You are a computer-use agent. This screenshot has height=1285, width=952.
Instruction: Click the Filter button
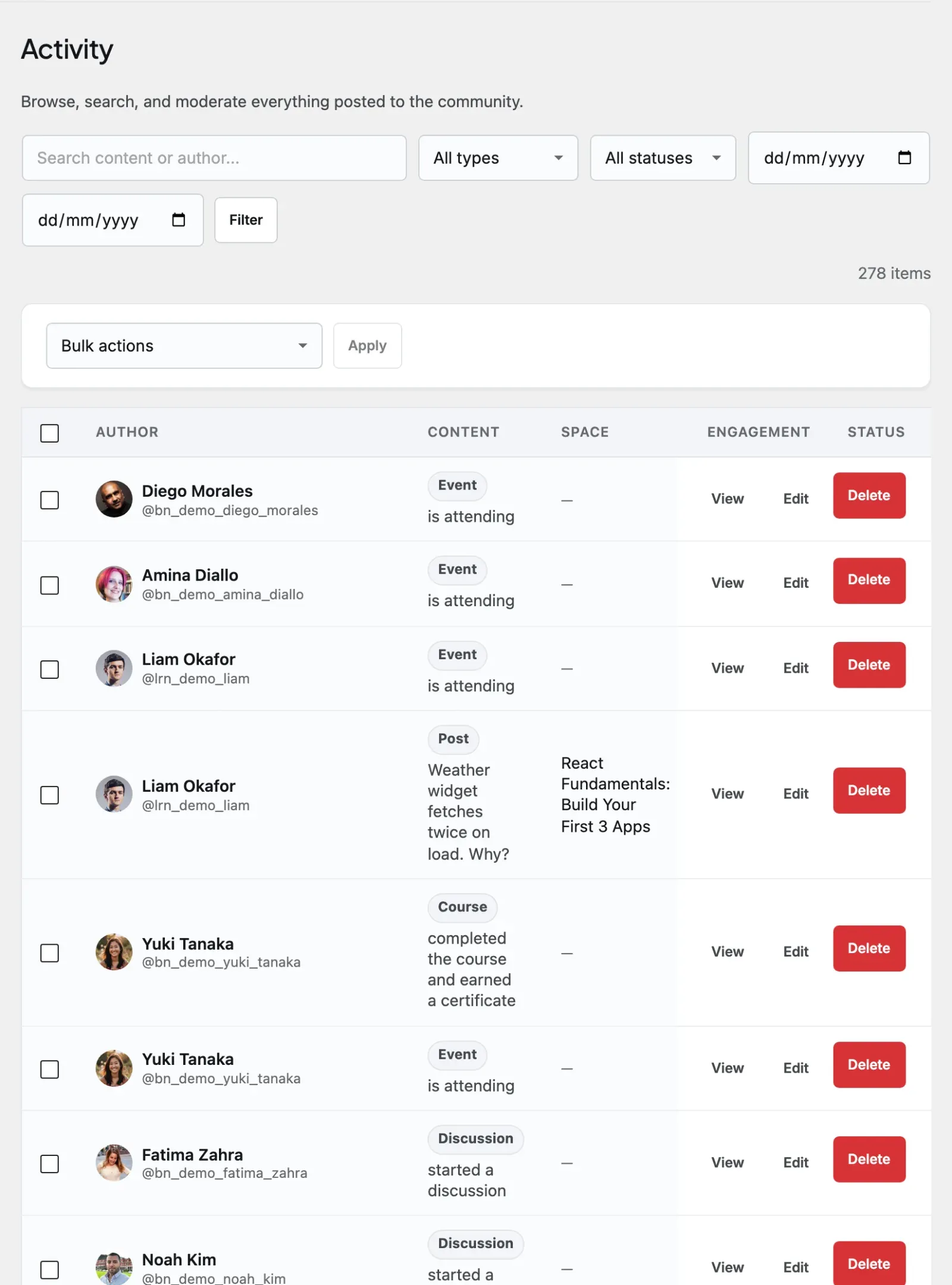tap(246, 220)
